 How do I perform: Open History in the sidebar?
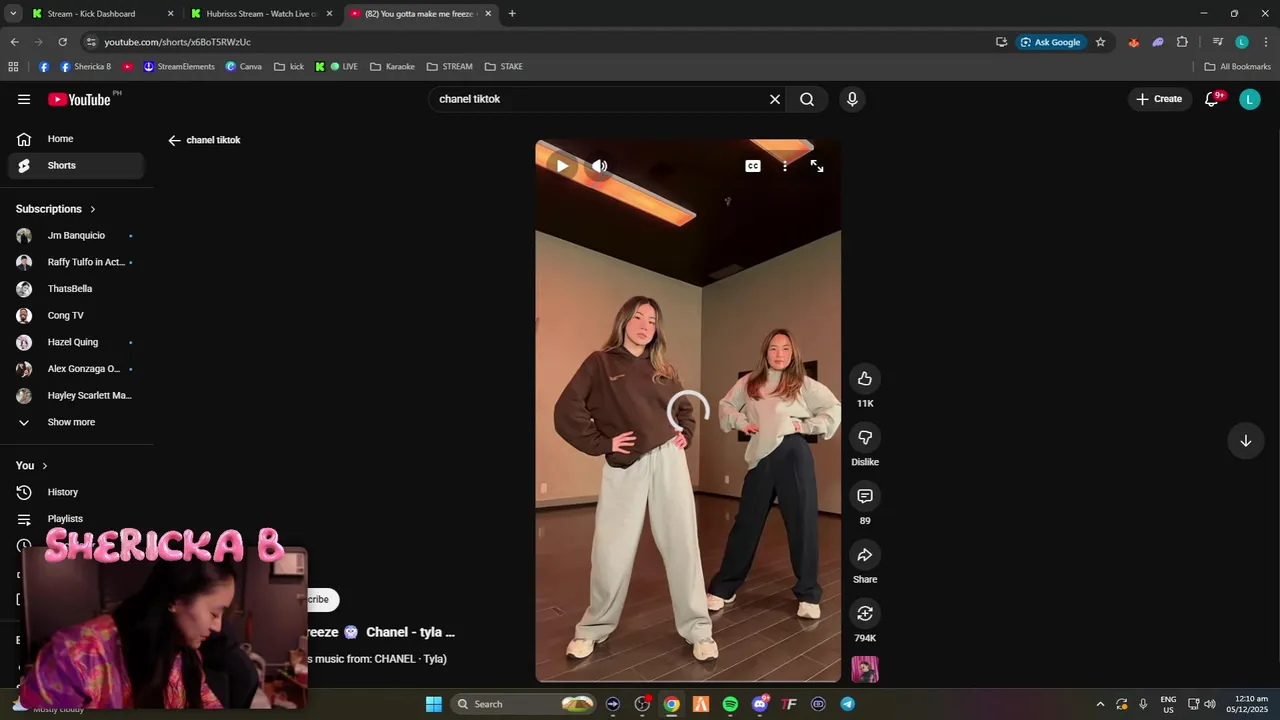click(x=76, y=492)
